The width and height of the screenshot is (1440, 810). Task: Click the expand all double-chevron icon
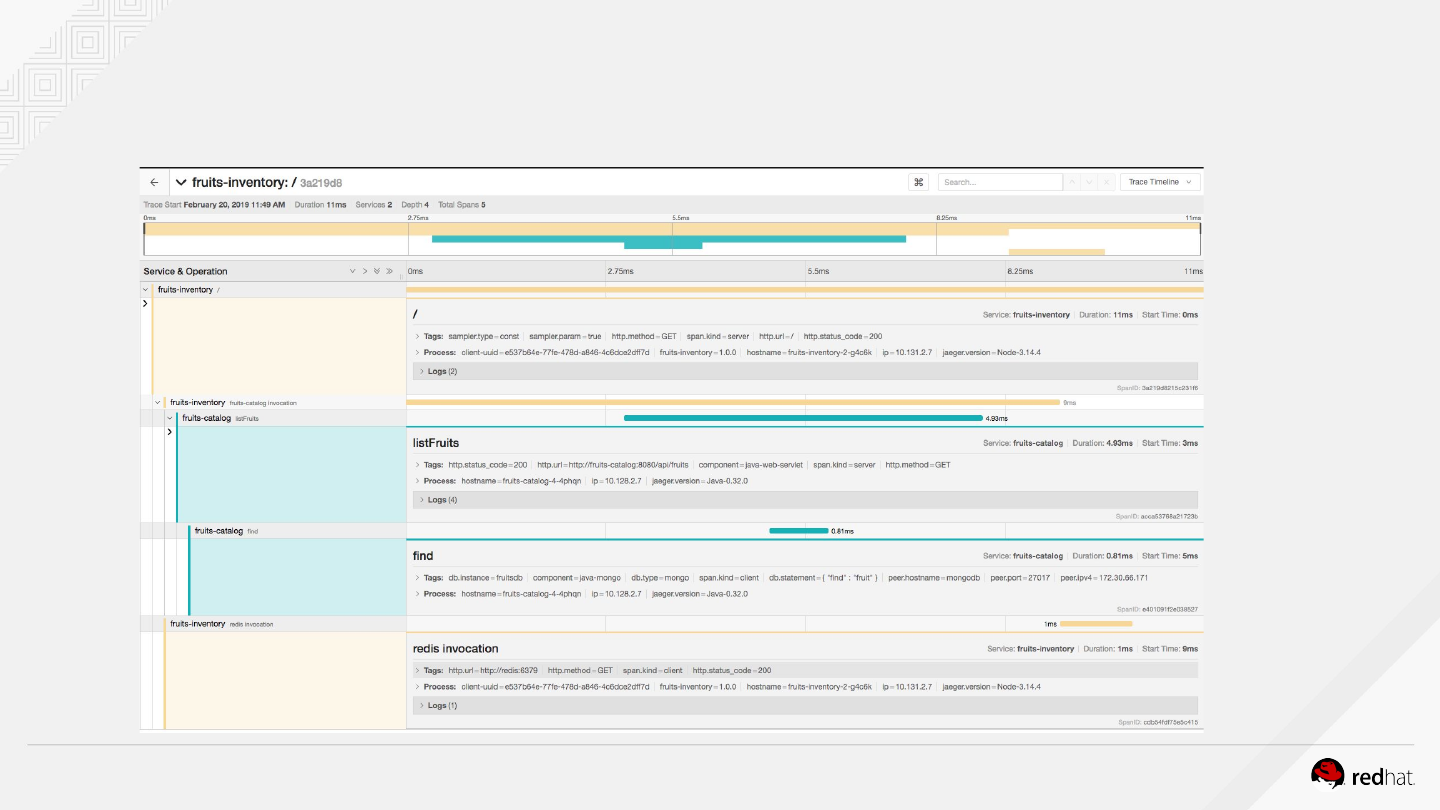[377, 271]
